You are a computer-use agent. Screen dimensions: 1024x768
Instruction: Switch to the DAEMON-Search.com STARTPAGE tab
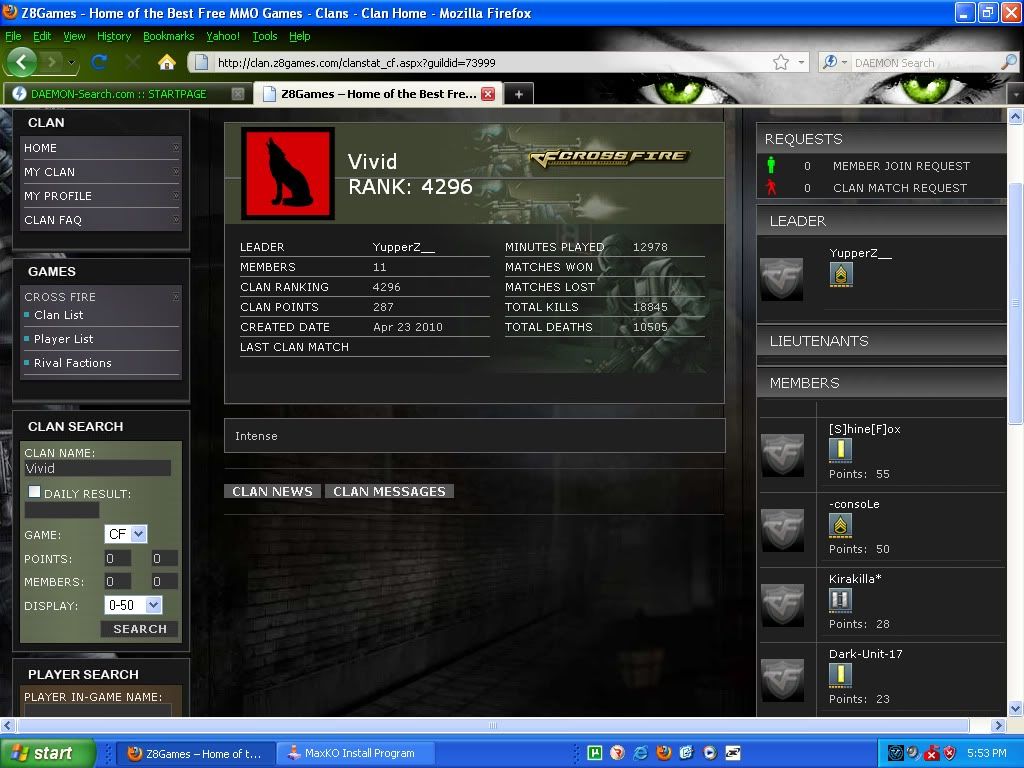tap(118, 94)
